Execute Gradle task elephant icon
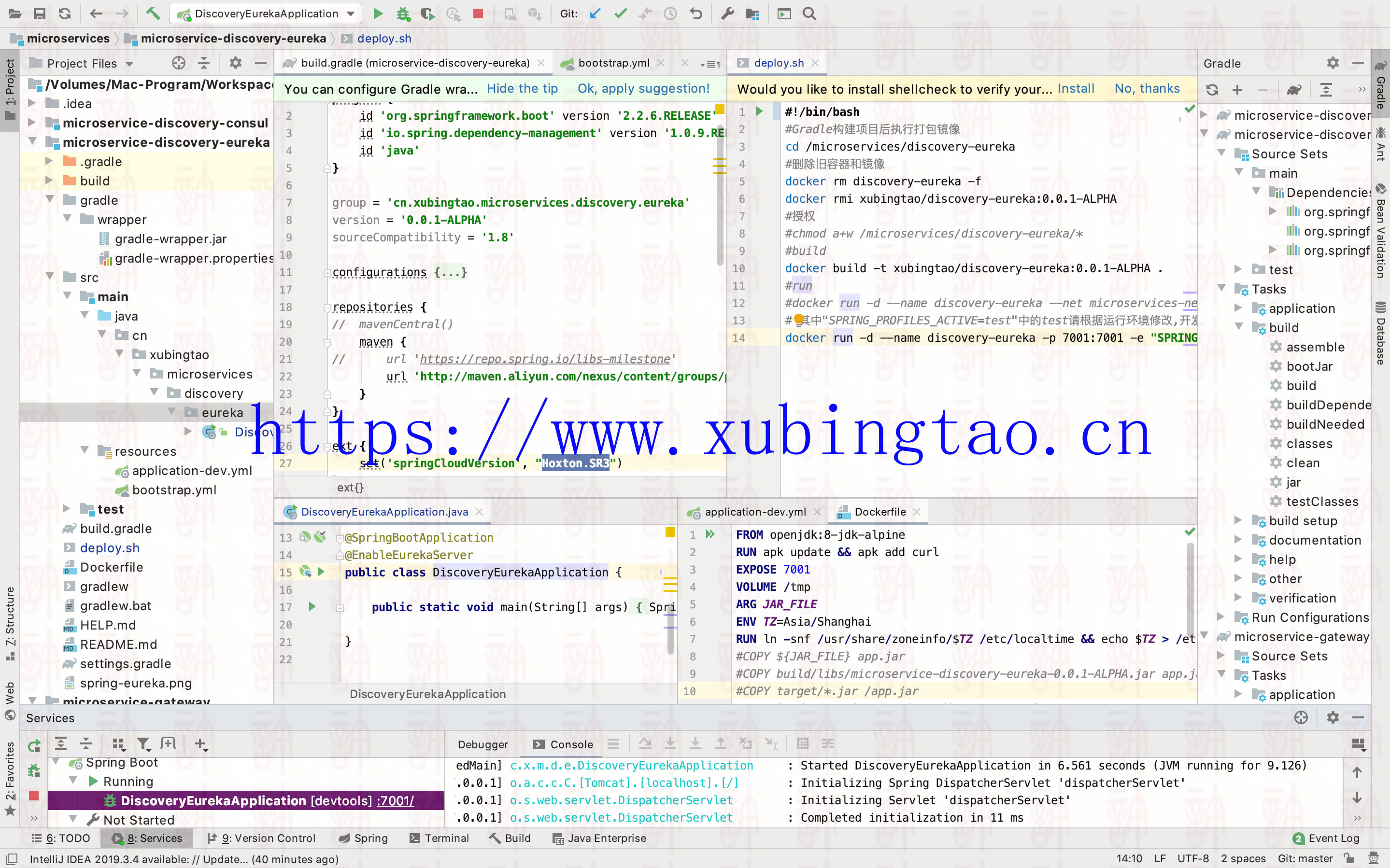 1294,90
